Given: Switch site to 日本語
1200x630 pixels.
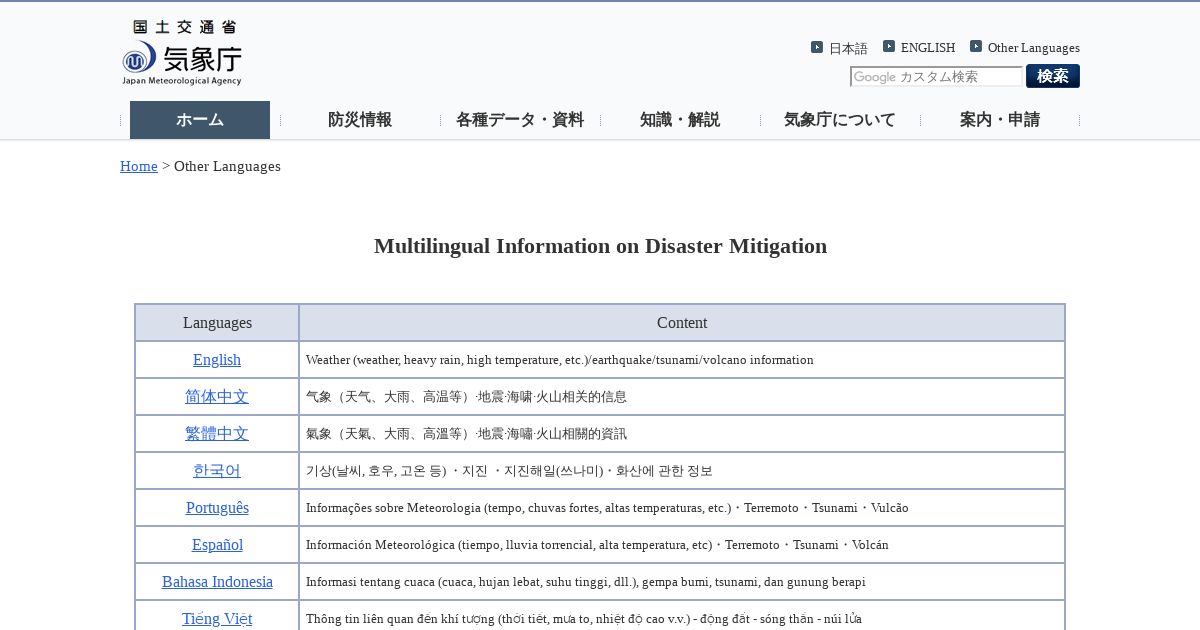Looking at the screenshot, I should point(848,48).
